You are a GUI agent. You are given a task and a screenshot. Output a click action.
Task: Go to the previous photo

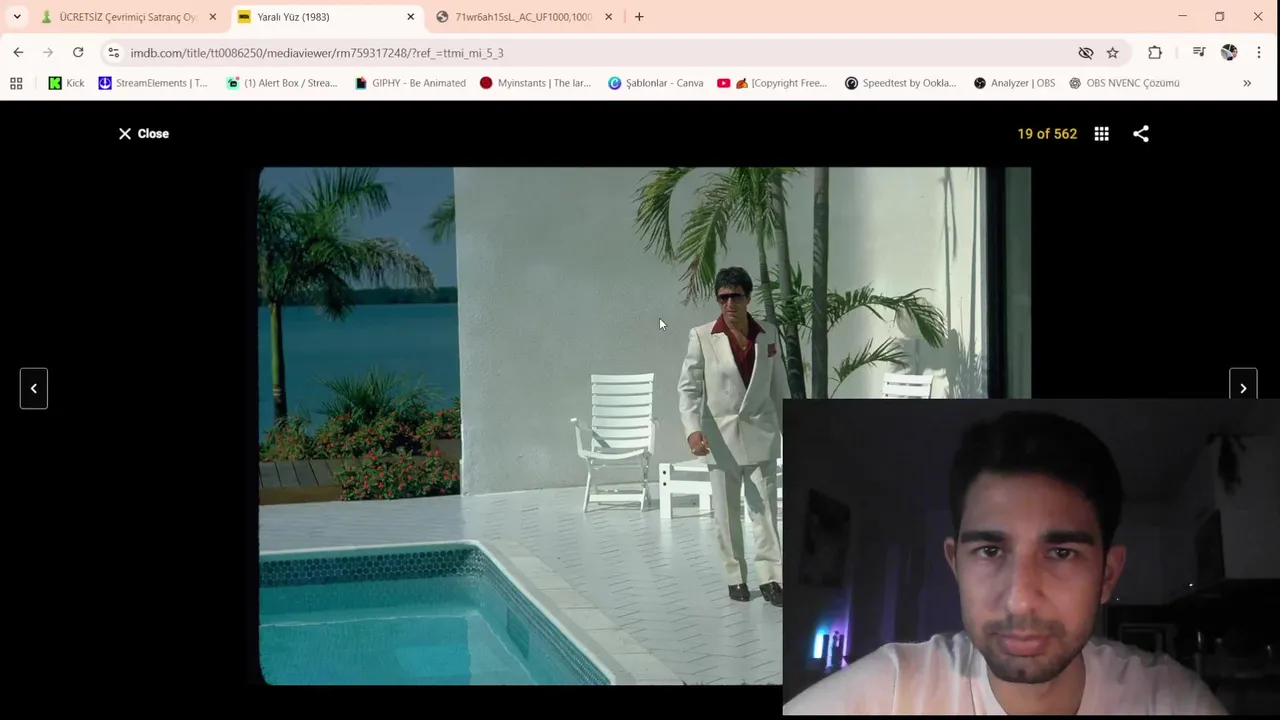coord(34,388)
